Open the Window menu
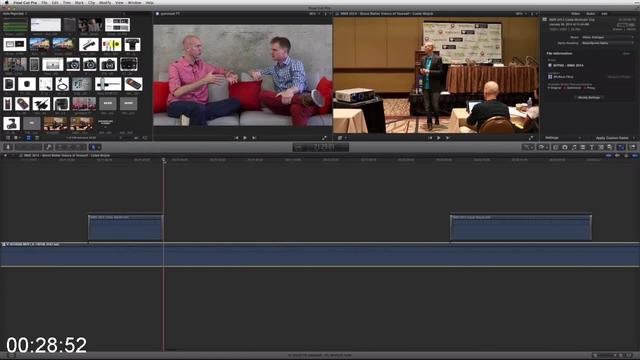This screenshot has height=360, width=640. pyautogui.click(x=135, y=2)
